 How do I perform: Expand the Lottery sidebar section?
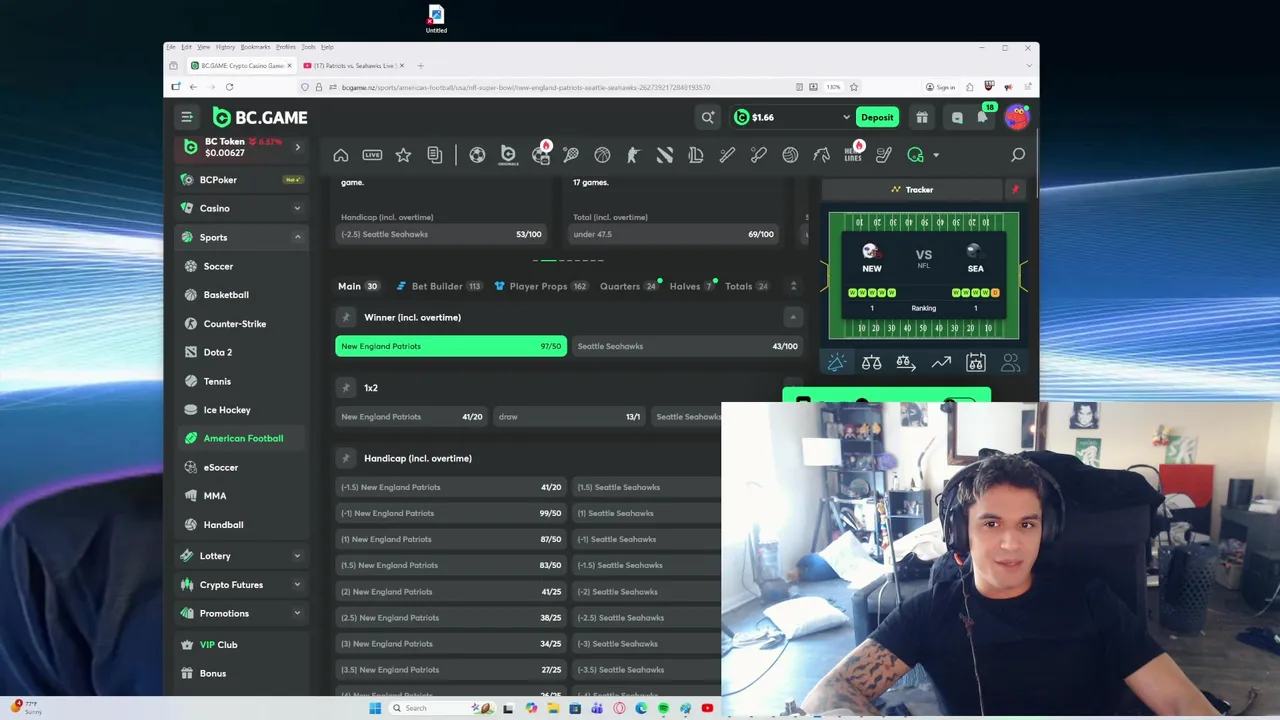tap(297, 556)
